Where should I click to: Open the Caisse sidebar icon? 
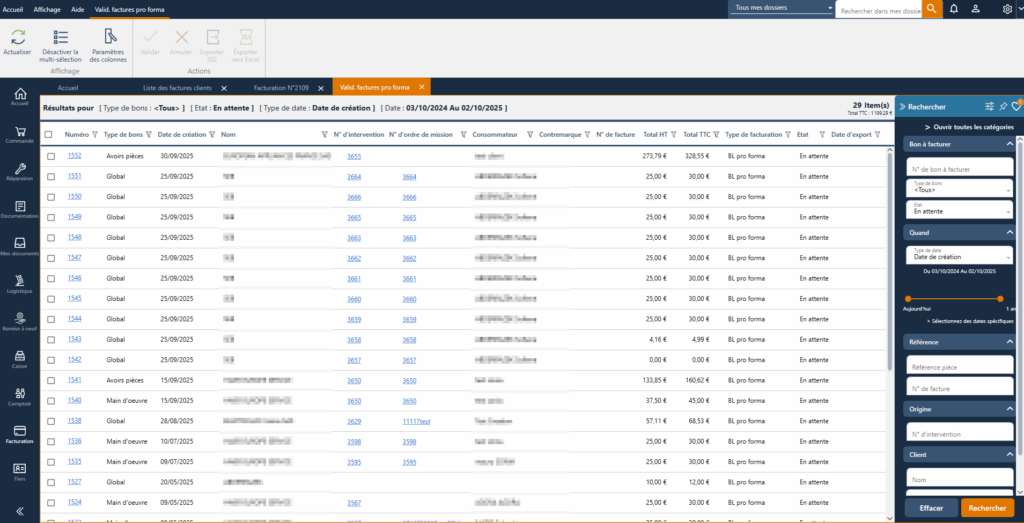pyautogui.click(x=20, y=358)
